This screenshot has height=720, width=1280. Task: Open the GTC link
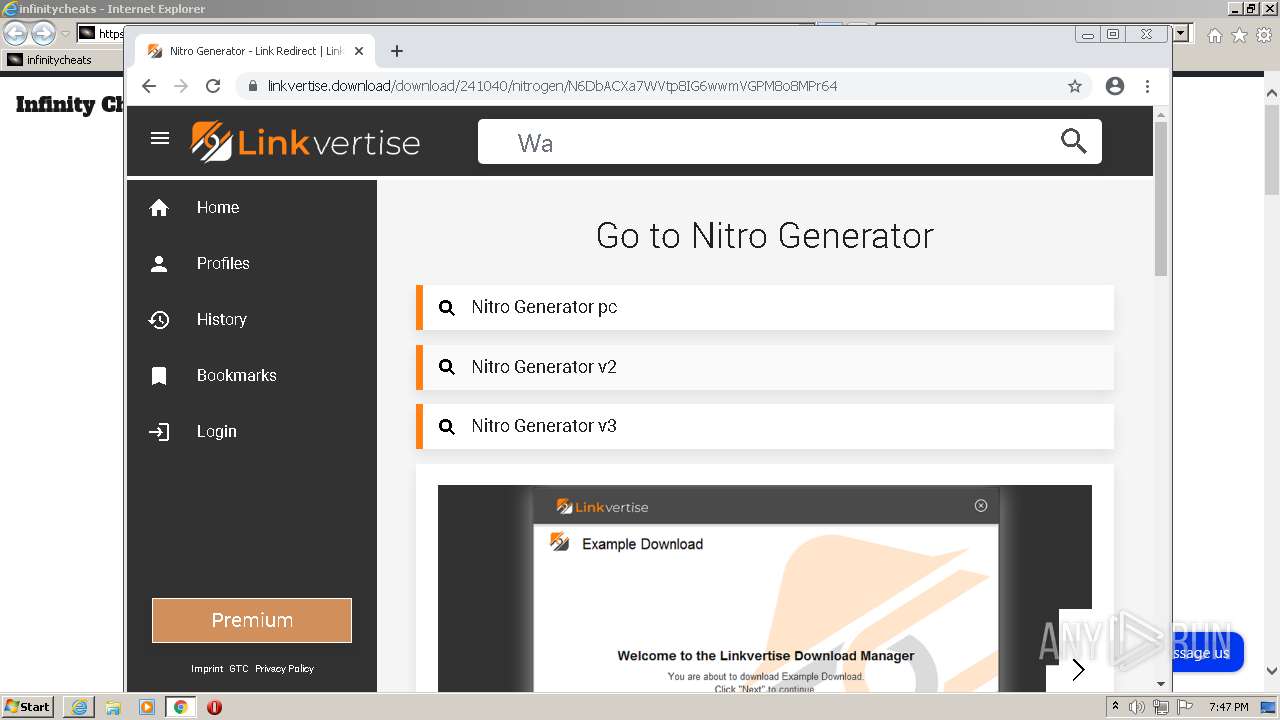pos(238,669)
